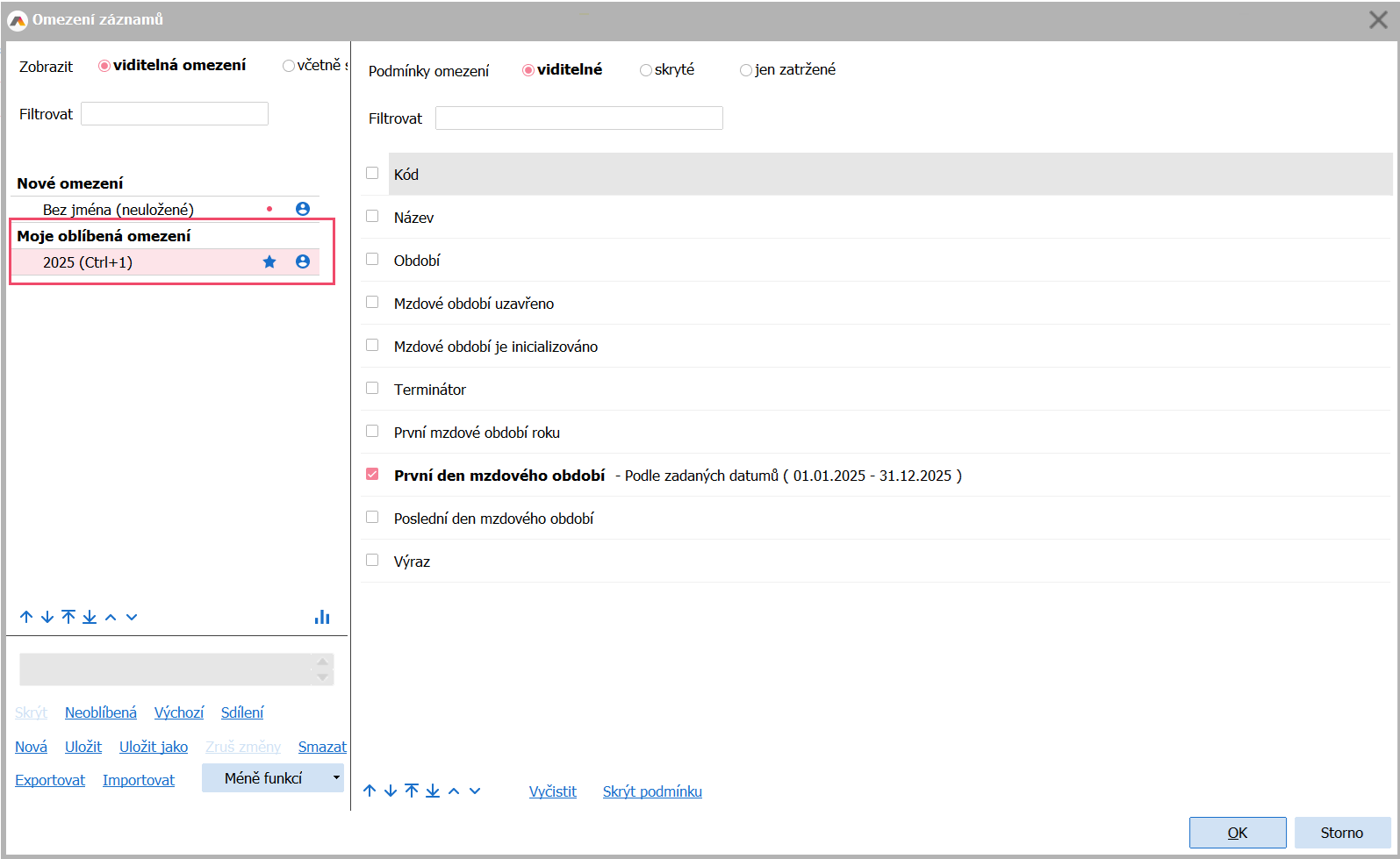
Task: Move restriction to bottom in left panel arrows
Action: click(90, 618)
